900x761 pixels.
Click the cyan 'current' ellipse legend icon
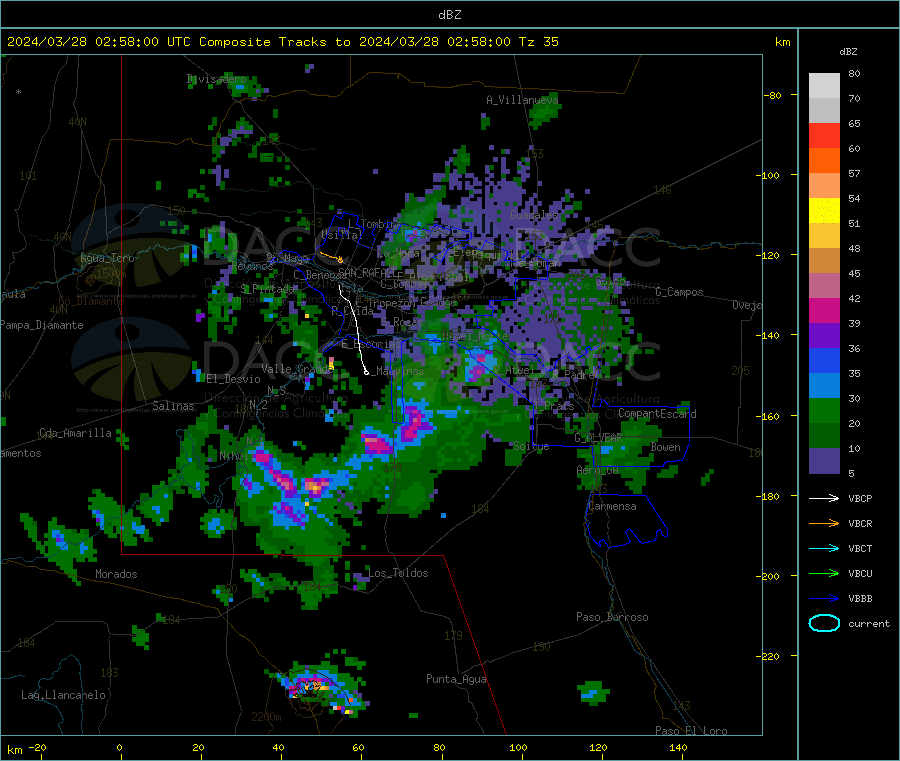click(x=824, y=623)
